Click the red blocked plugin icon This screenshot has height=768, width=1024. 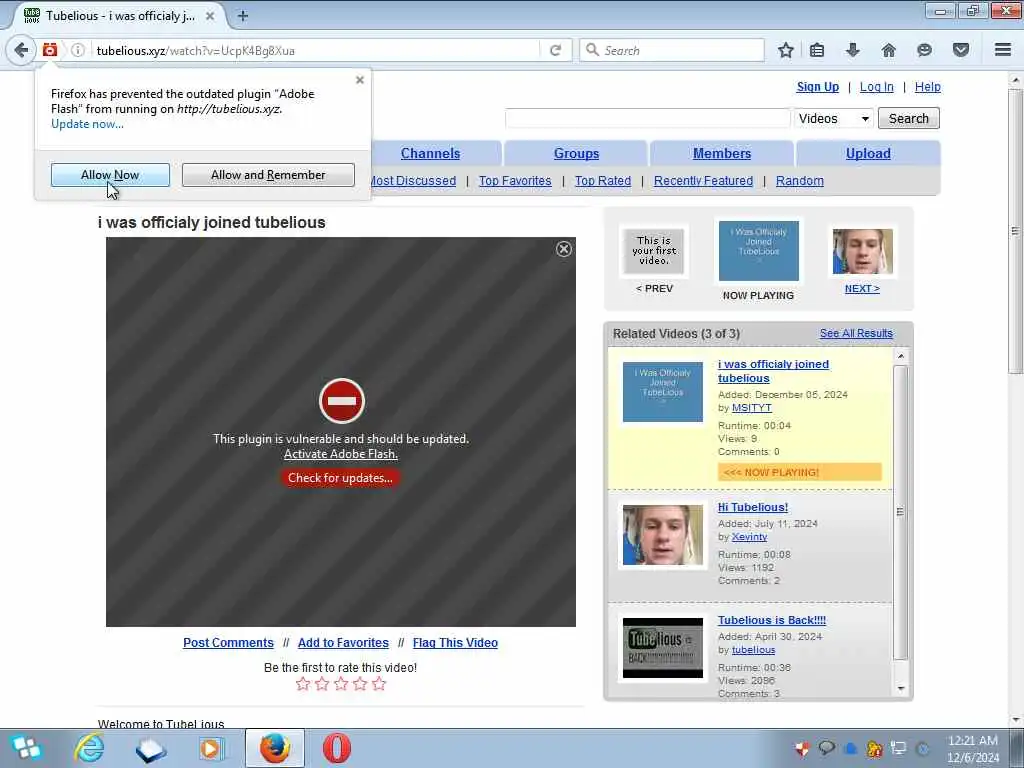click(342, 401)
